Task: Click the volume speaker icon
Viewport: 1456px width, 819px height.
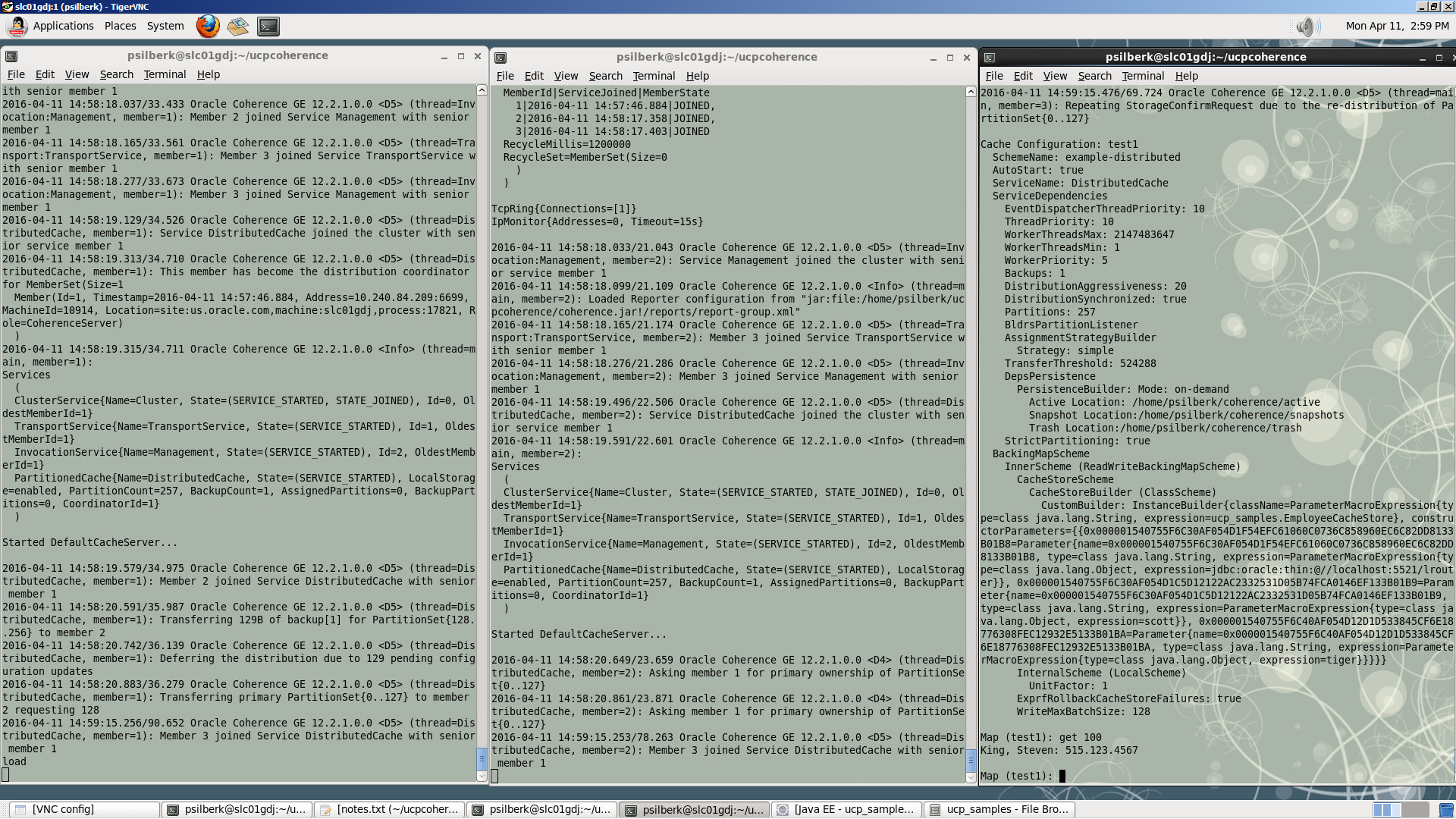Action: pos(1305,27)
